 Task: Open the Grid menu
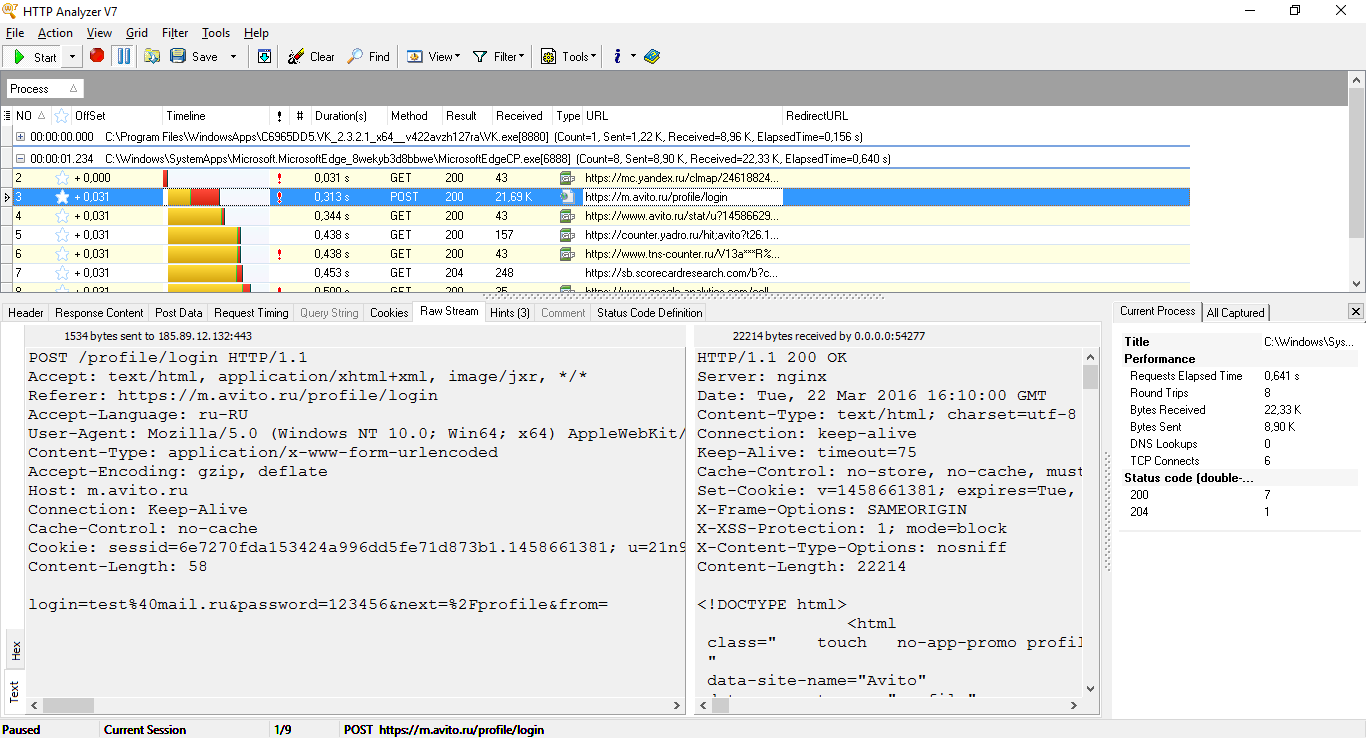137,33
